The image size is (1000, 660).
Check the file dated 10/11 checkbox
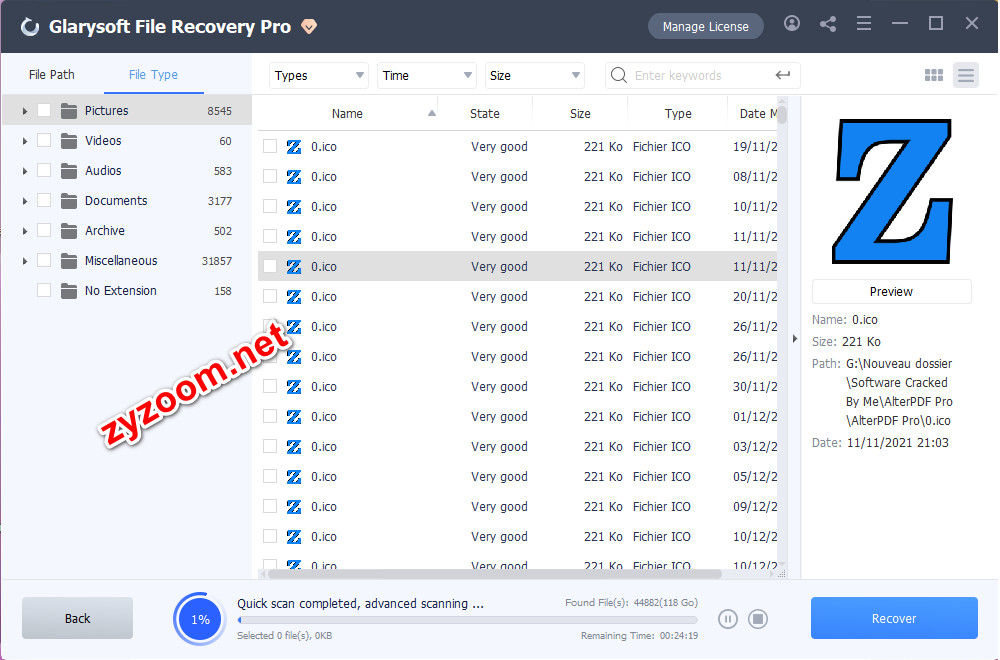[x=270, y=207]
